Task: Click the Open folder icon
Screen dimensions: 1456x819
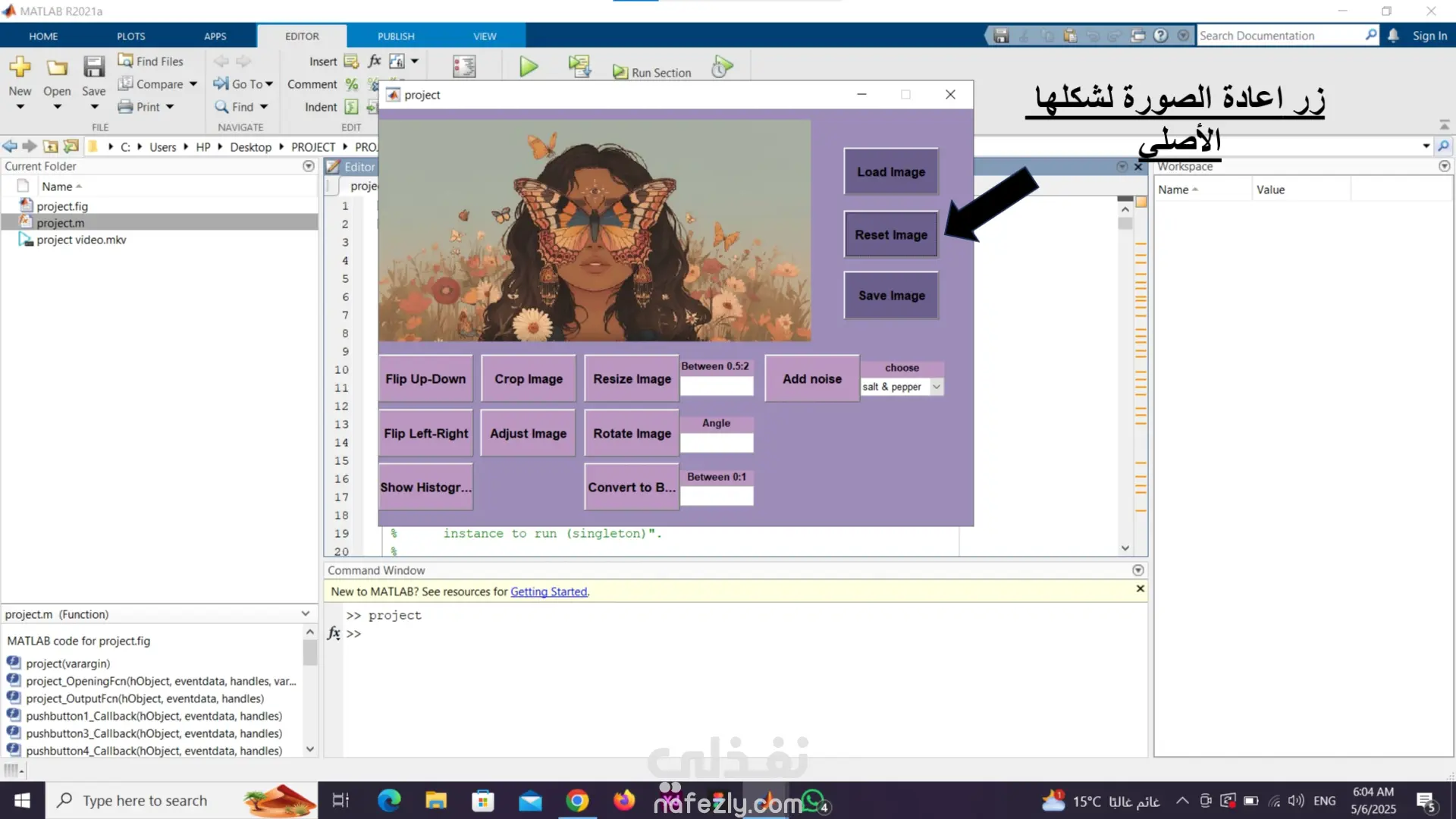Action: tap(57, 67)
